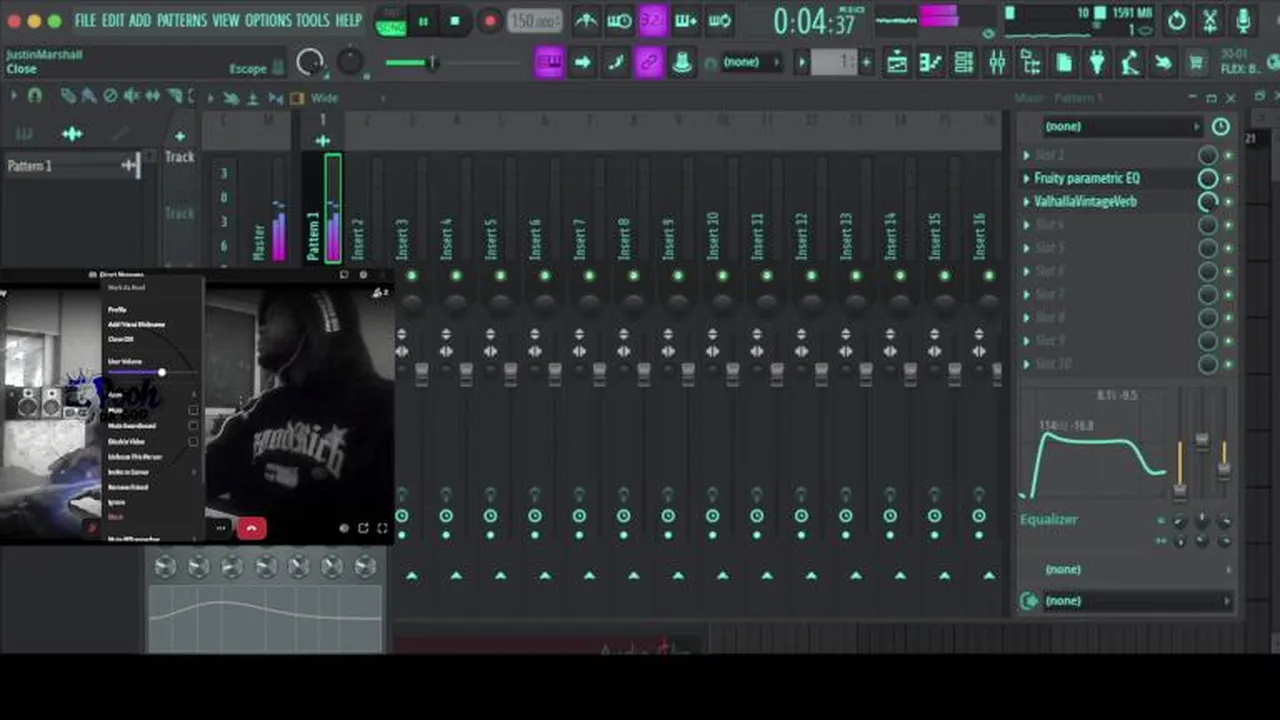This screenshot has width=1280, height=720.
Task: Expand Fruity parametric EQ slot arrow
Action: coord(1026,178)
